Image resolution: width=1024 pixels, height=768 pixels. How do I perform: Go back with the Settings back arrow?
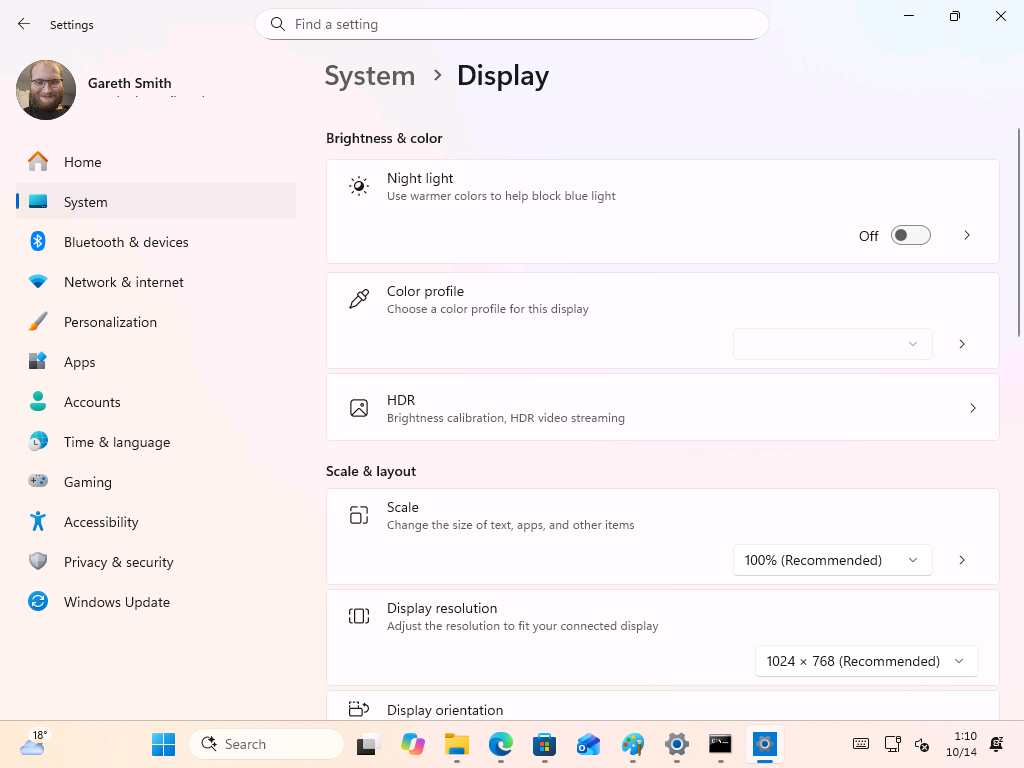click(x=24, y=24)
